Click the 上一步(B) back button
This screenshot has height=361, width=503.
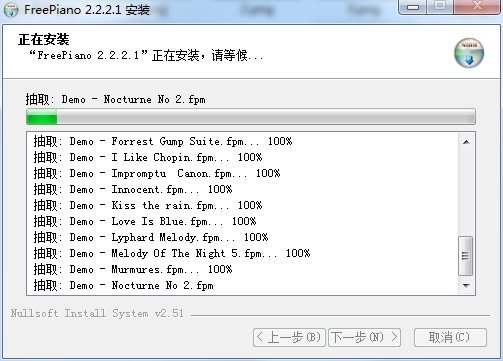point(289,338)
